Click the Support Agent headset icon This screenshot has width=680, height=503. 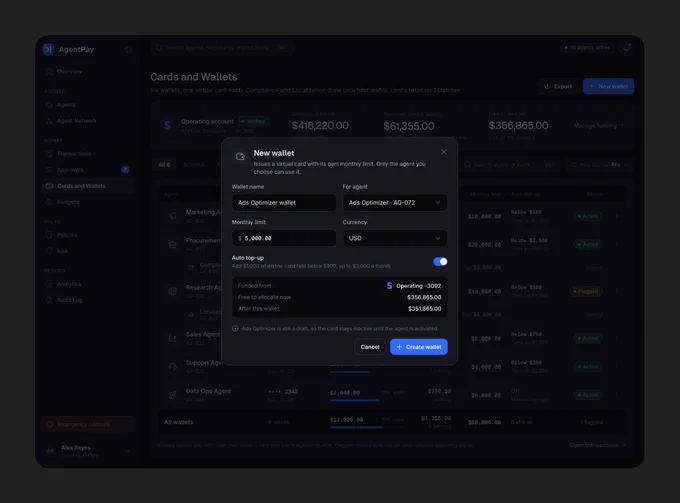pyautogui.click(x=173, y=367)
